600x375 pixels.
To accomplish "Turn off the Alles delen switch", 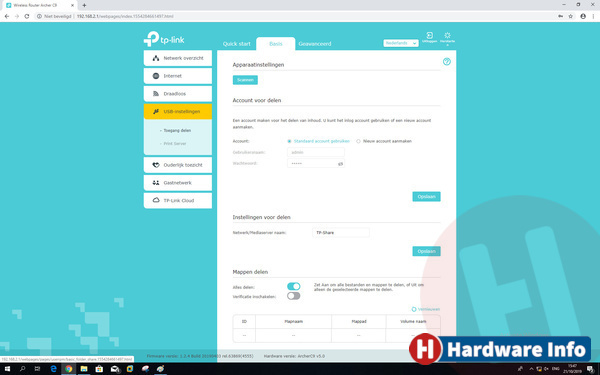I will pos(293,286).
